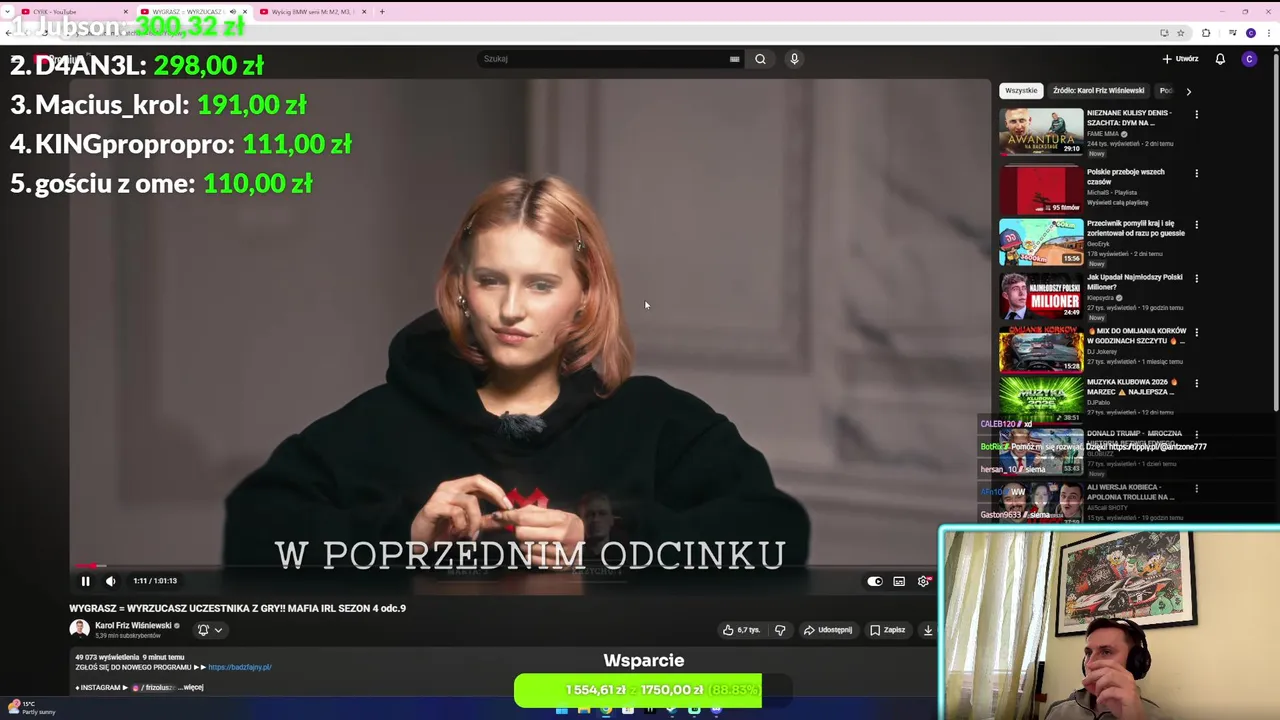Open the Chrome extensions puzzle icon
Image resolution: width=1280 pixels, height=720 pixels.
click(x=1206, y=33)
